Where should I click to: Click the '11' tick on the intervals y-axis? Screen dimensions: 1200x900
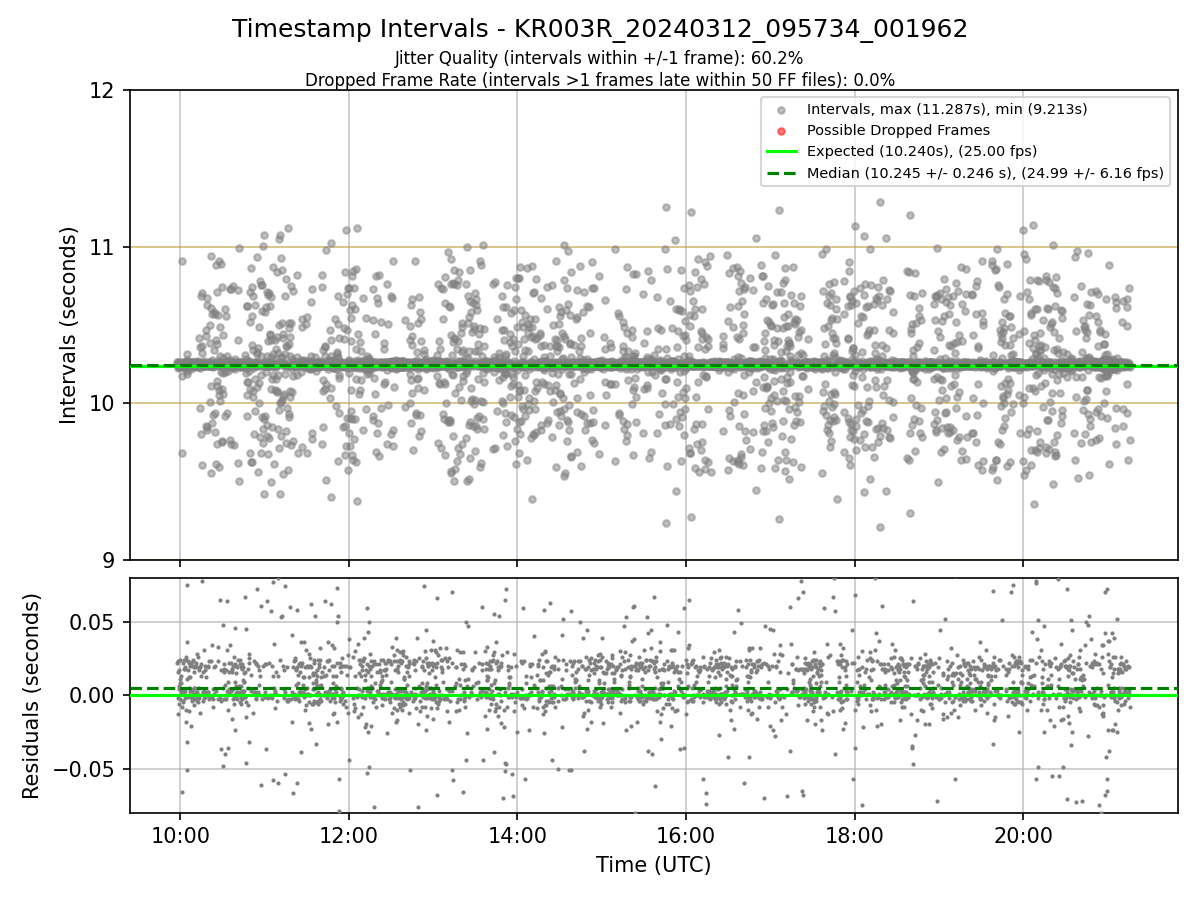[103, 247]
